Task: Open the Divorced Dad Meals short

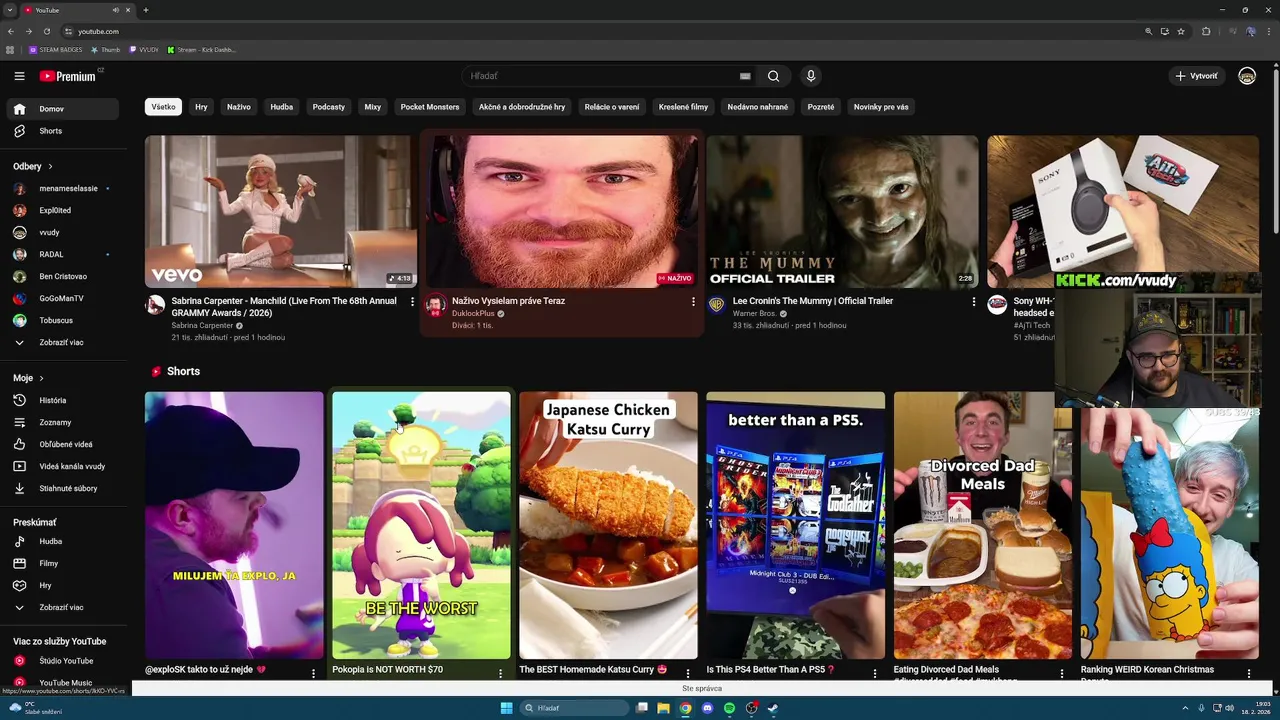Action: (982, 525)
